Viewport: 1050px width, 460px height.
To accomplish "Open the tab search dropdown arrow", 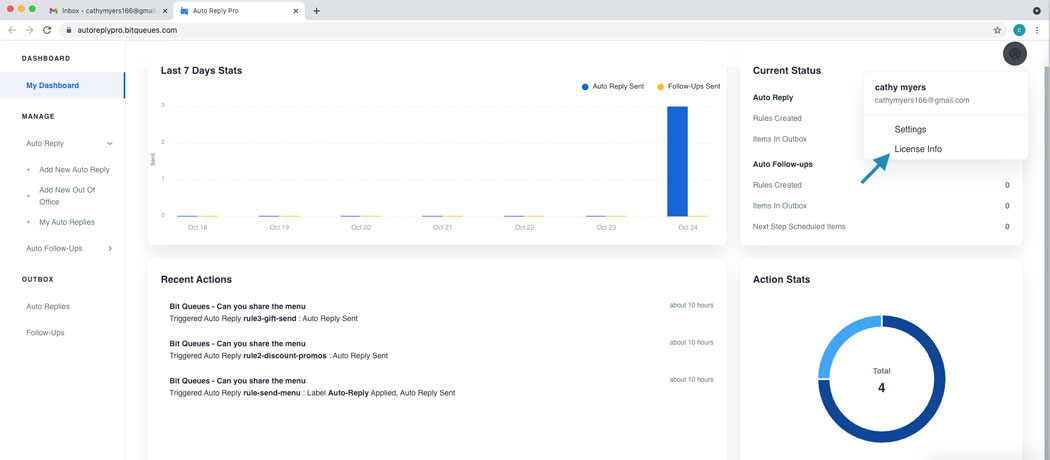I will tap(1037, 11).
